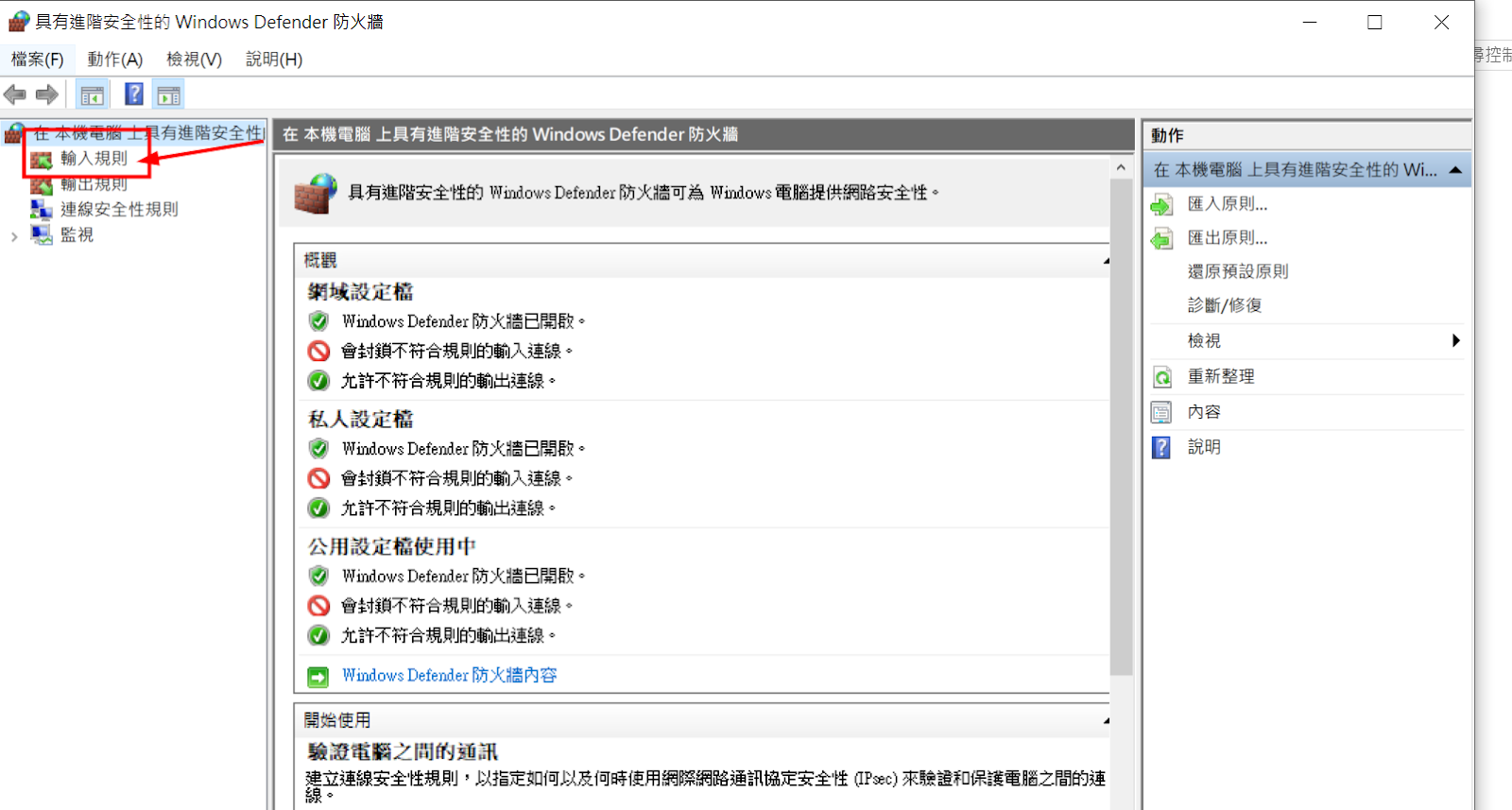
Task: Click the 內容 properties icon
Action: pos(1161,412)
